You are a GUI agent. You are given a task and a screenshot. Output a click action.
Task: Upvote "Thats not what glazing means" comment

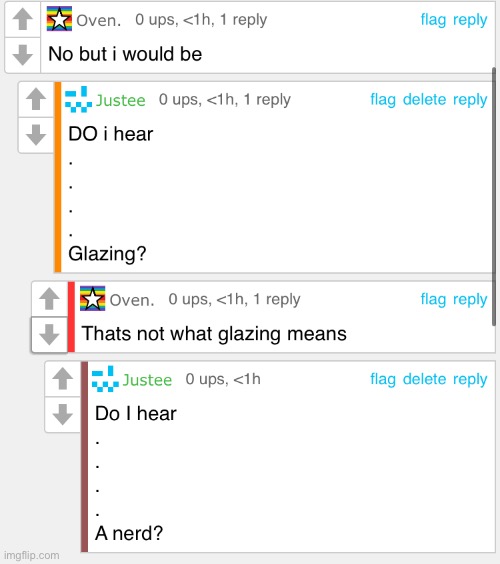pyautogui.click(x=49, y=299)
